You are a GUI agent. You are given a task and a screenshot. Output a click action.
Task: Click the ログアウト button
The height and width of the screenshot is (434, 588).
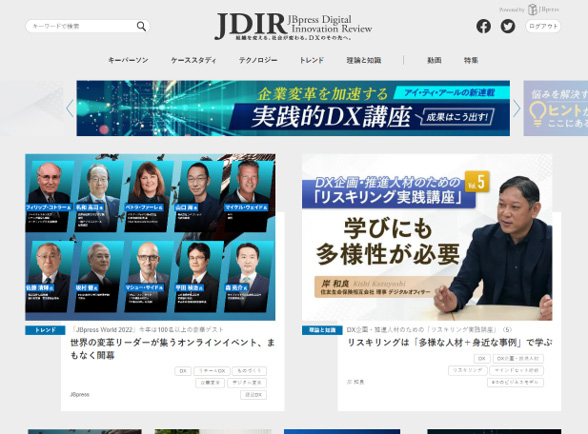543,26
